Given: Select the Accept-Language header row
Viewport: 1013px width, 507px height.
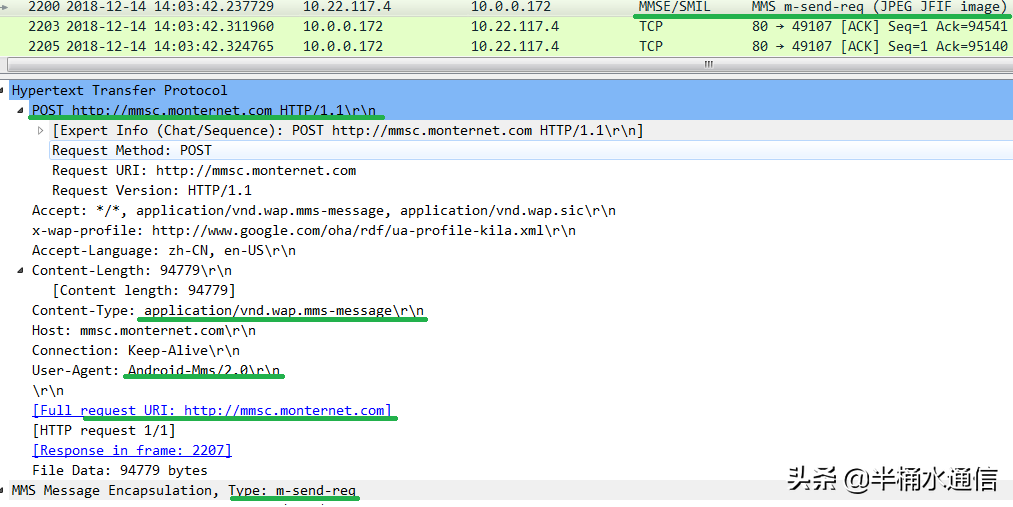Looking at the screenshot, I should point(163,251).
